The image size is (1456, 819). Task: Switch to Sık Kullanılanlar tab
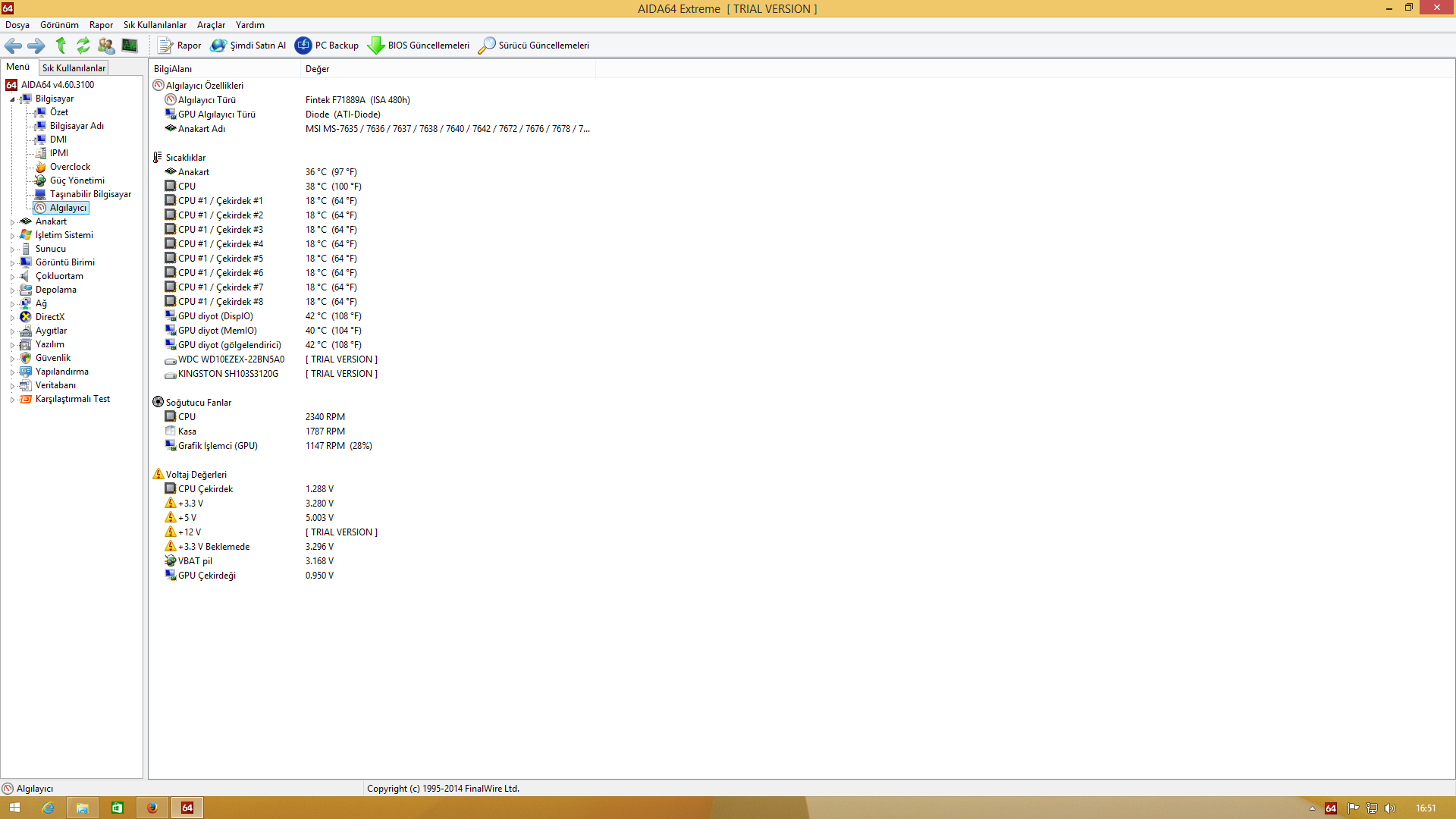pos(74,67)
